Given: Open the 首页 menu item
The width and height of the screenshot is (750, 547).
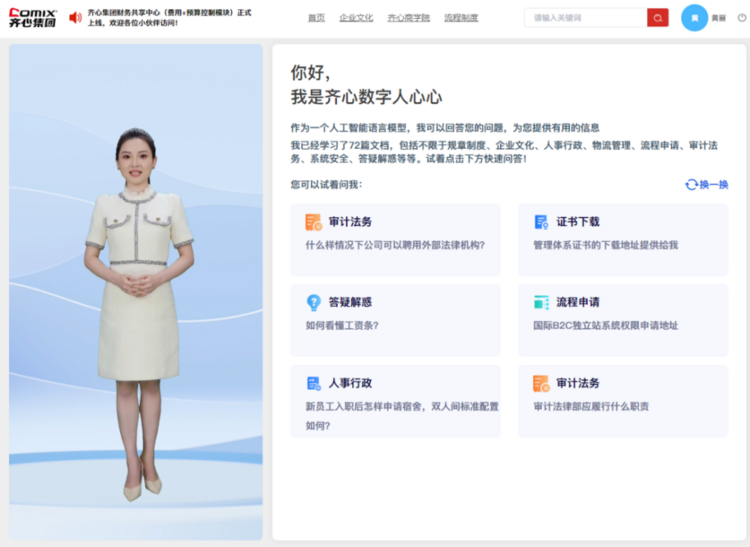Looking at the screenshot, I should coord(316,18).
